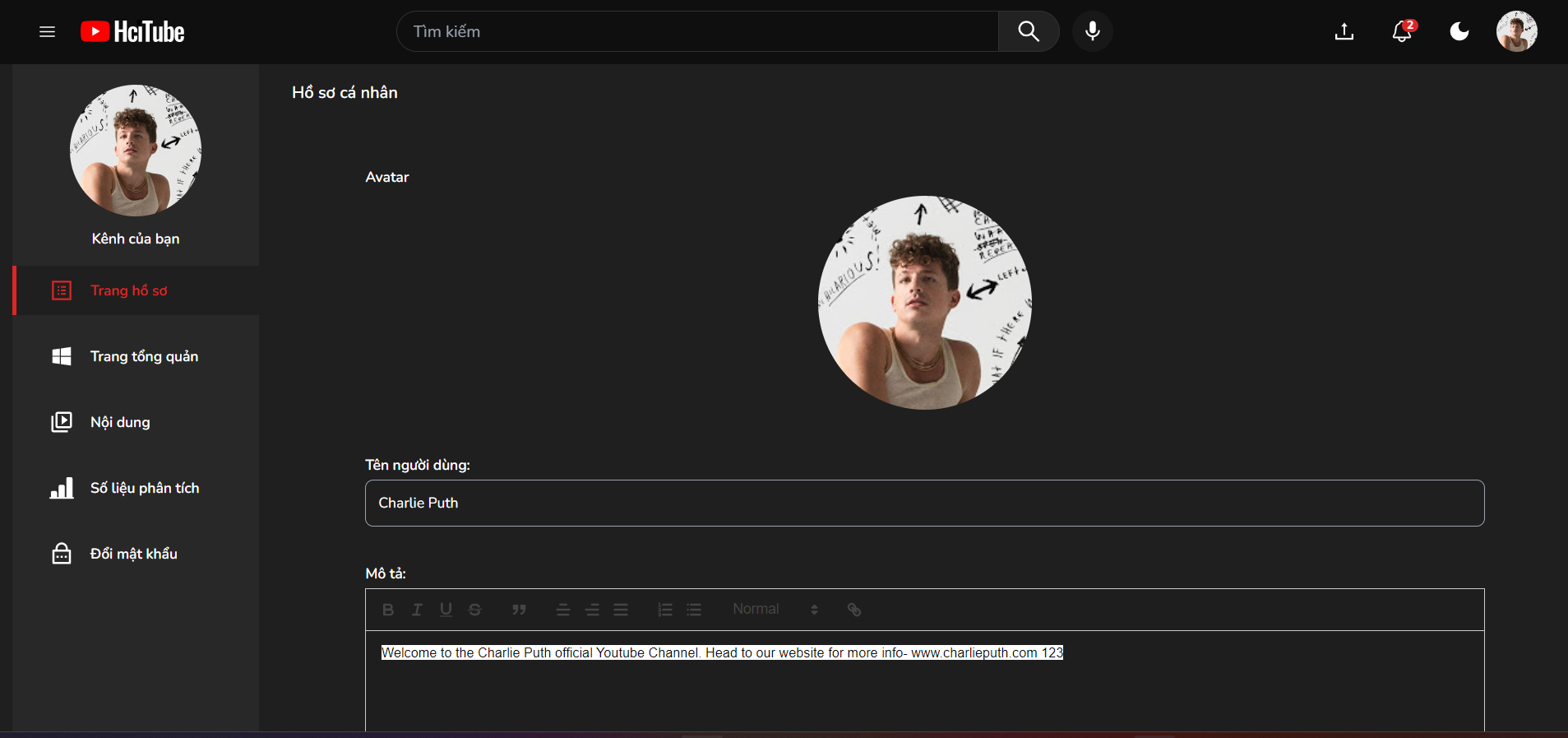Toggle dark mode moon icon
Image resolution: width=1568 pixels, height=738 pixels.
(1459, 31)
